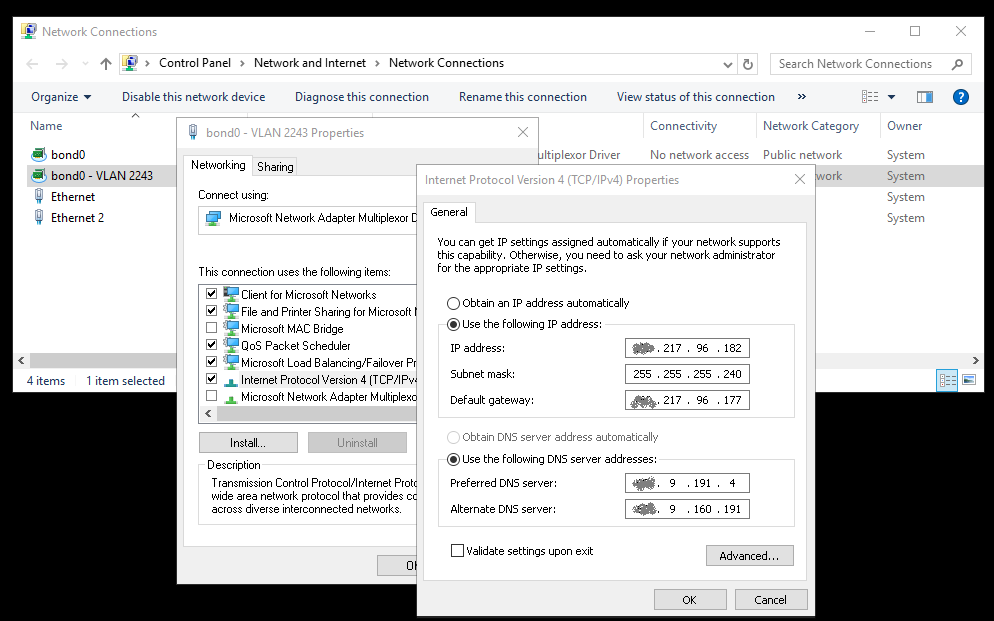Uncheck Microsoft Load Balancing/Failover checkbox
This screenshot has width=994, height=621.
tap(212, 362)
